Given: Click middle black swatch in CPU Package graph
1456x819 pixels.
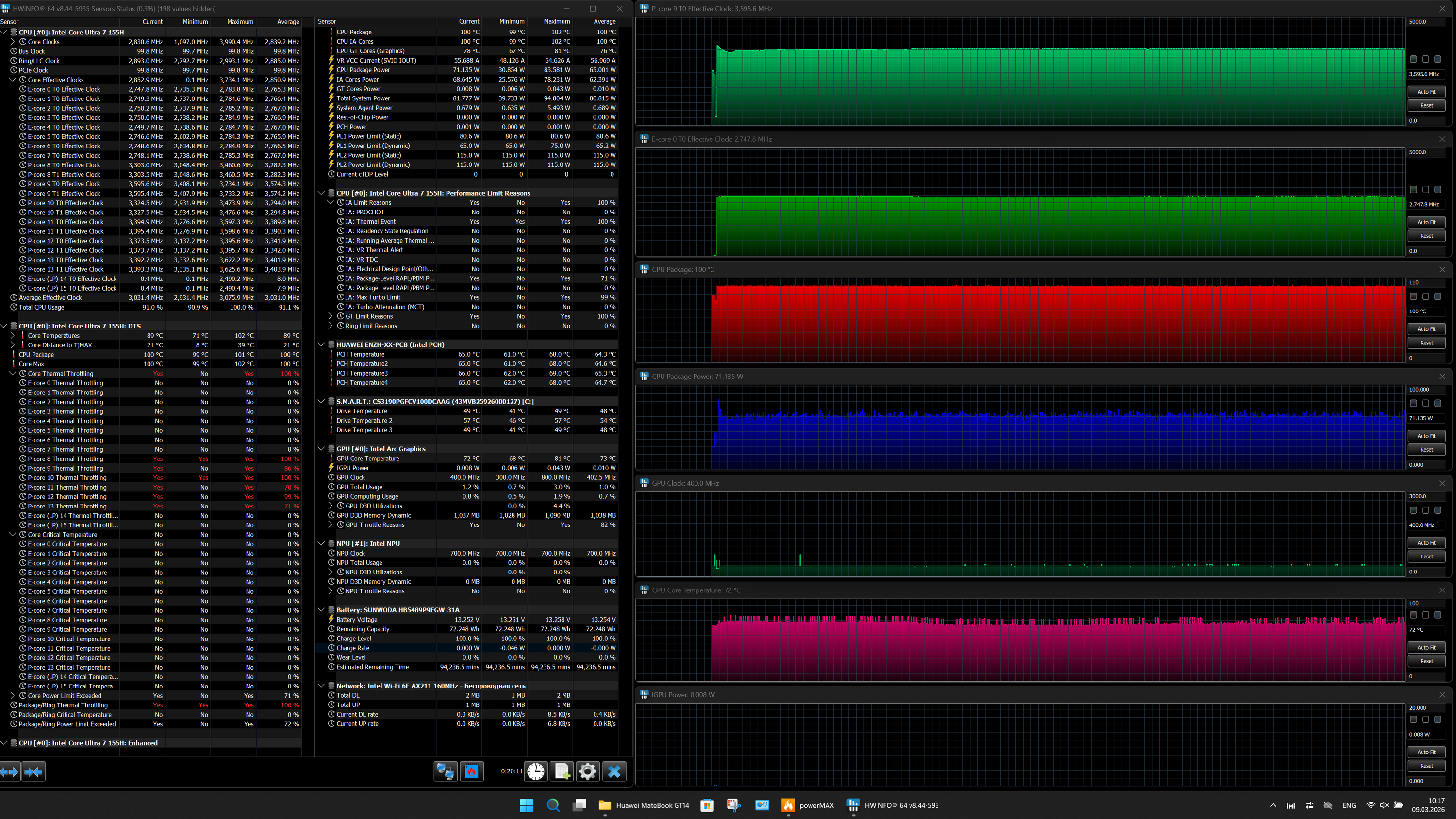Looking at the screenshot, I should click(1425, 296).
